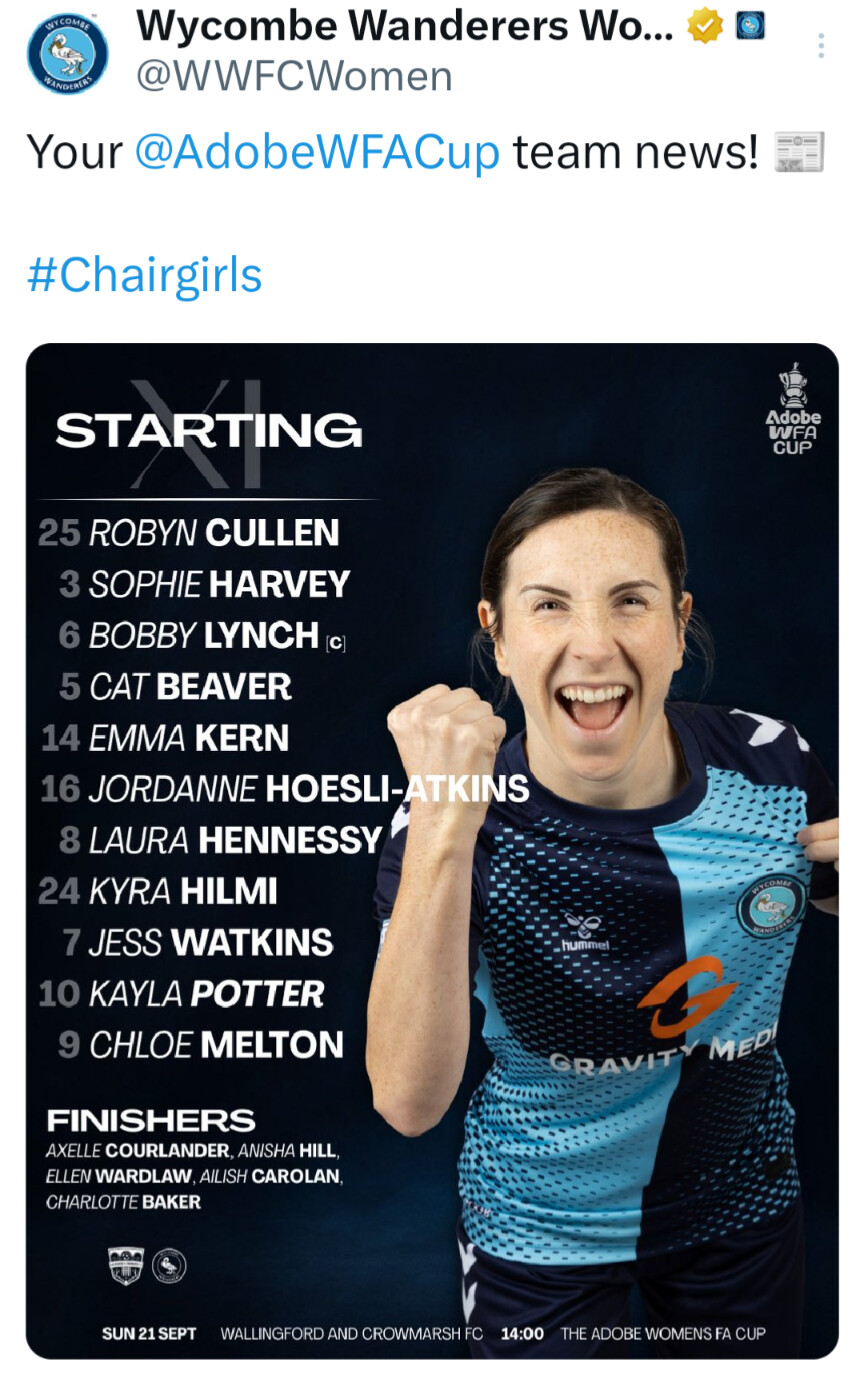The image size is (864, 1381).
Task: Click the Adobe WFA Cup logo
Action: coord(793,409)
